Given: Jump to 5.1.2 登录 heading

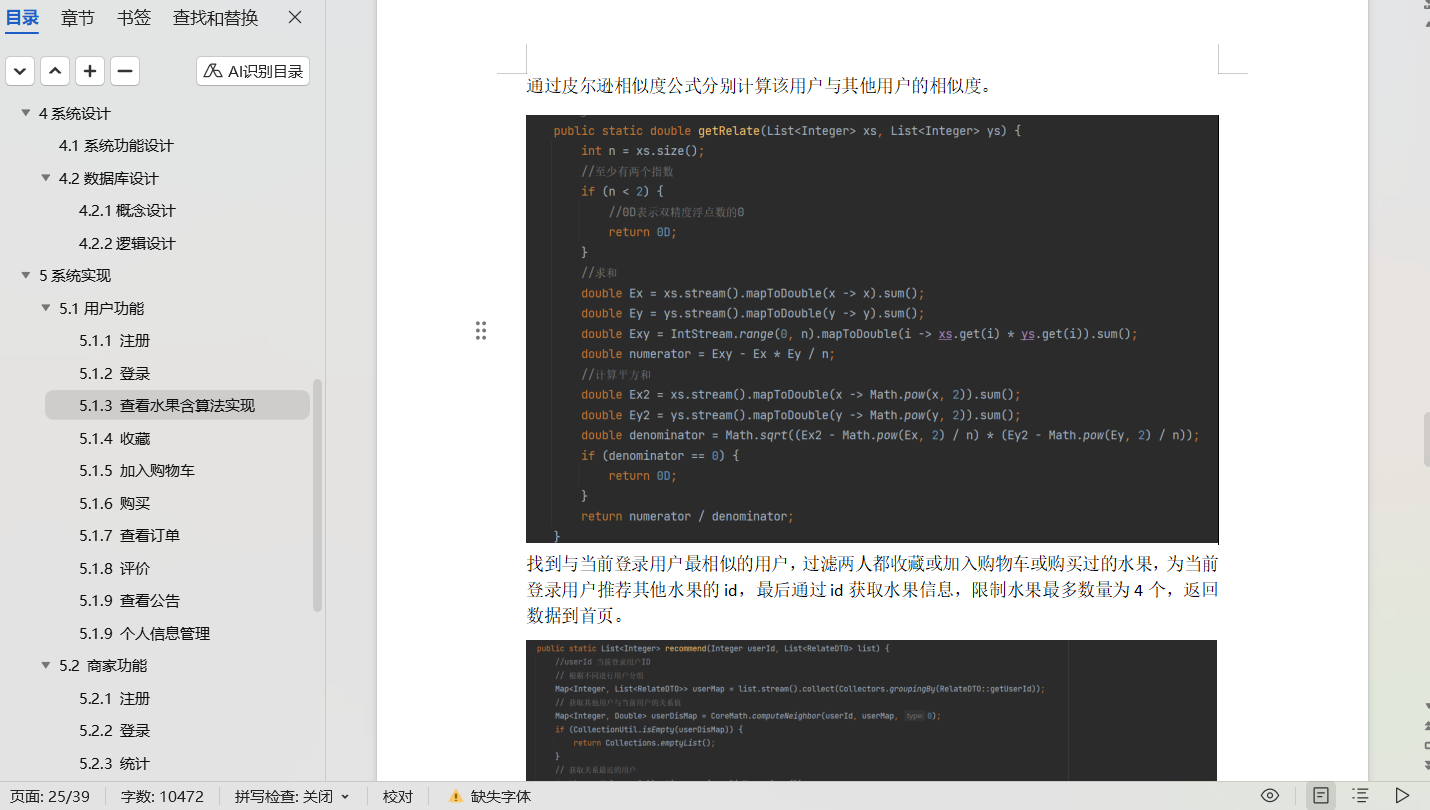Looking at the screenshot, I should (114, 374).
